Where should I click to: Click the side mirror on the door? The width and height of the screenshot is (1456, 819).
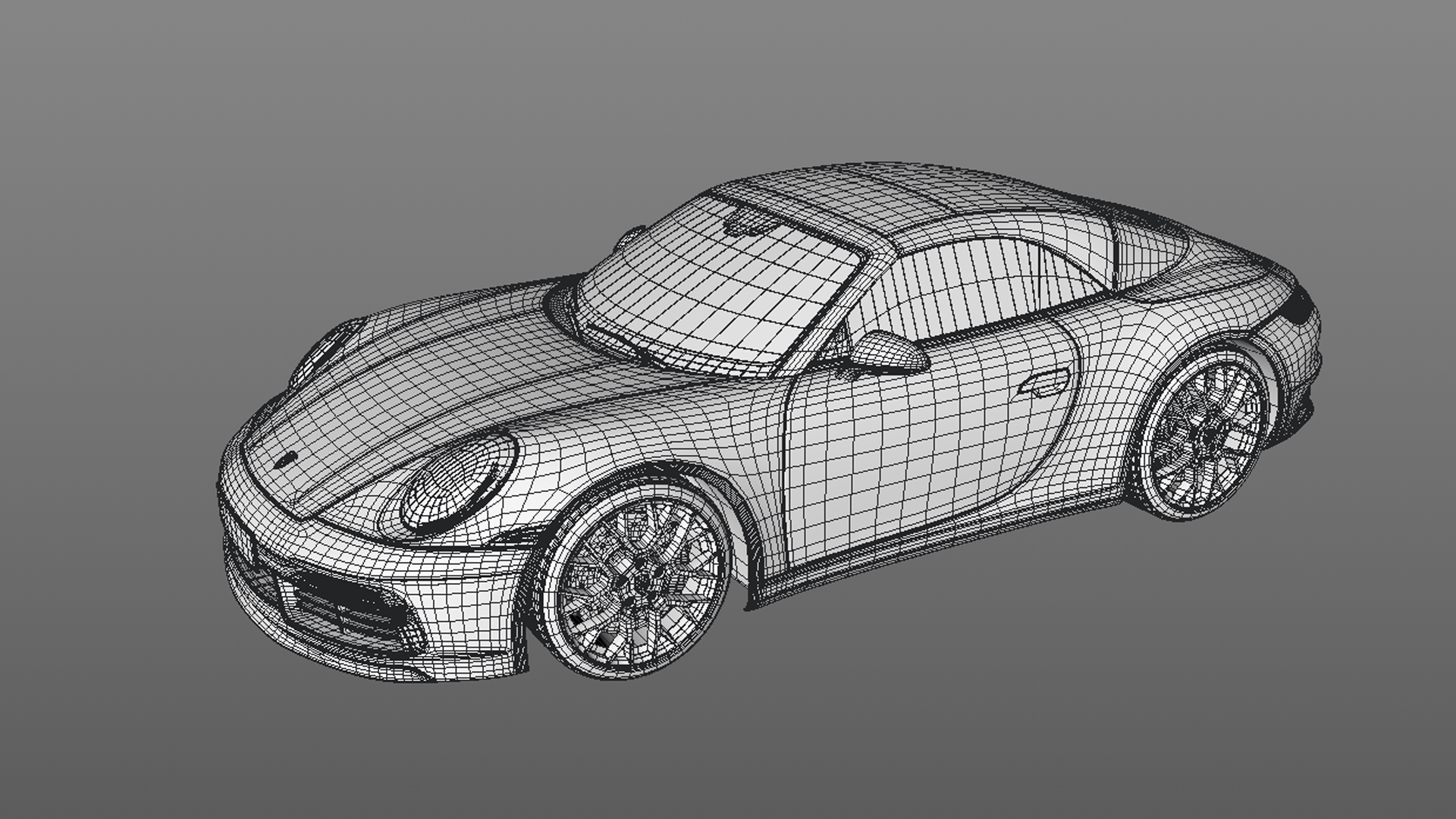pyautogui.click(x=889, y=353)
